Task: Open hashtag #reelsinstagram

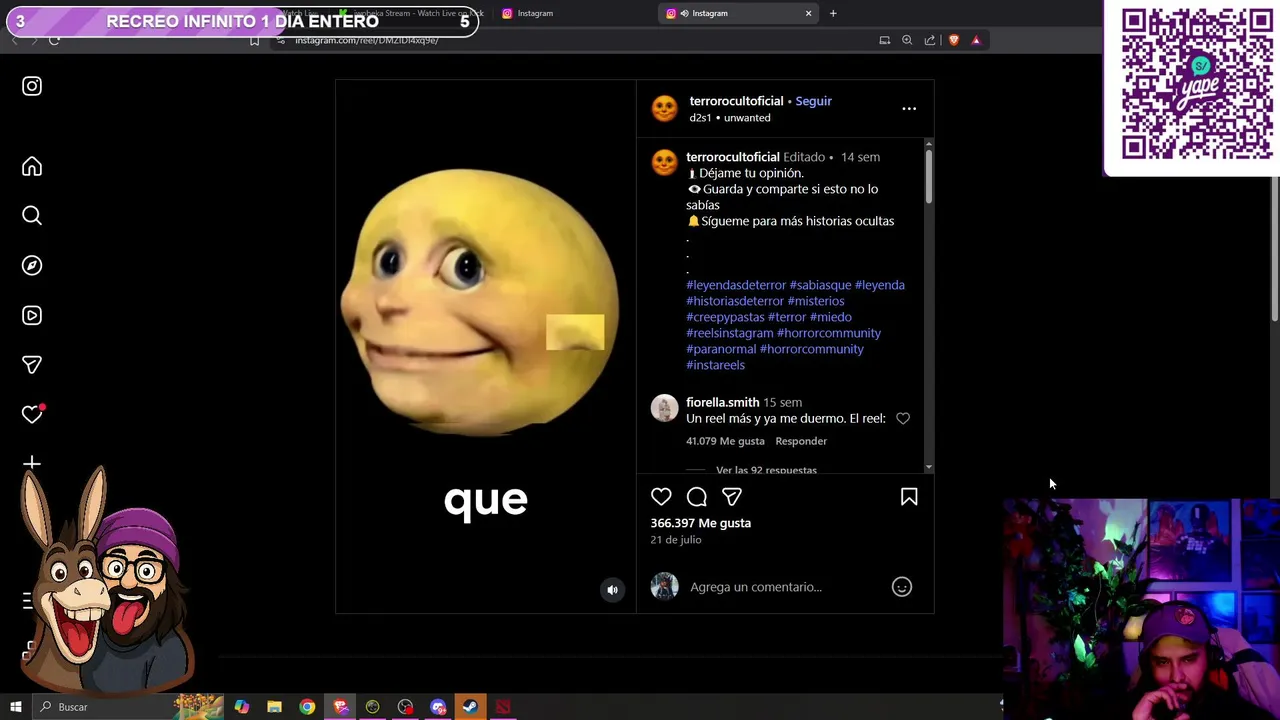Action: point(730,333)
